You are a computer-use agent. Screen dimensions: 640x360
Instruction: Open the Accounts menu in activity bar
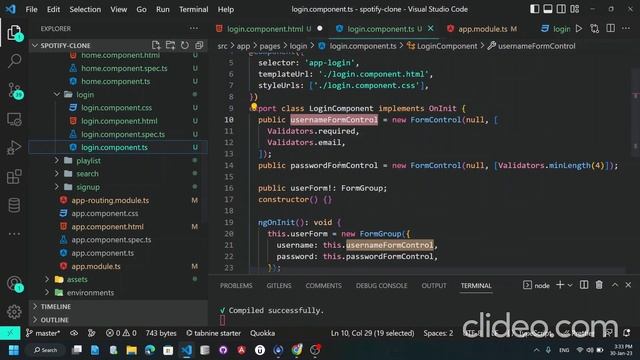pos(14,284)
